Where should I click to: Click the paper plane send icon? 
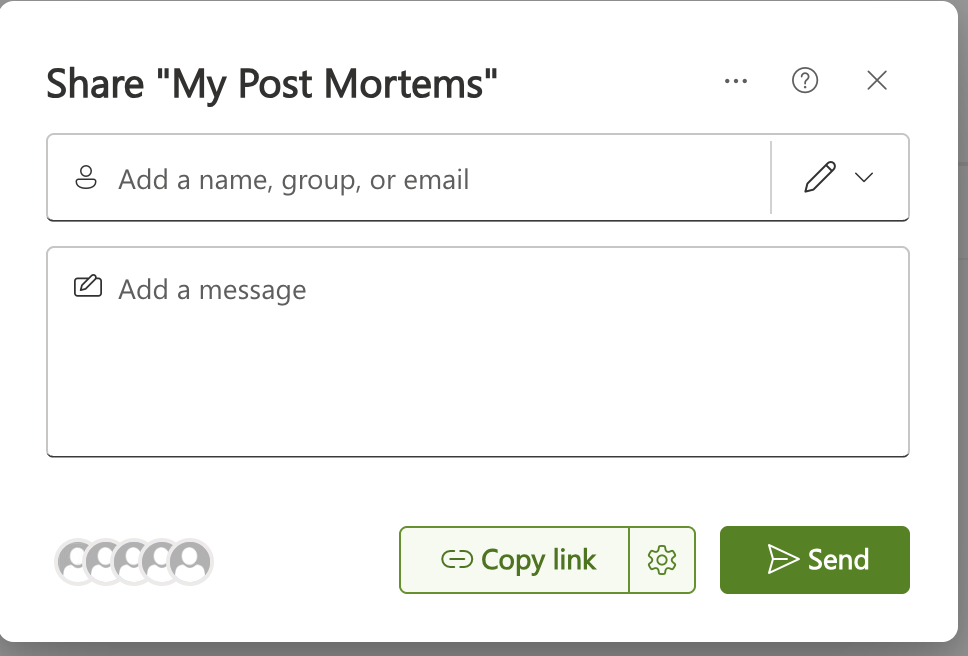(x=782, y=560)
